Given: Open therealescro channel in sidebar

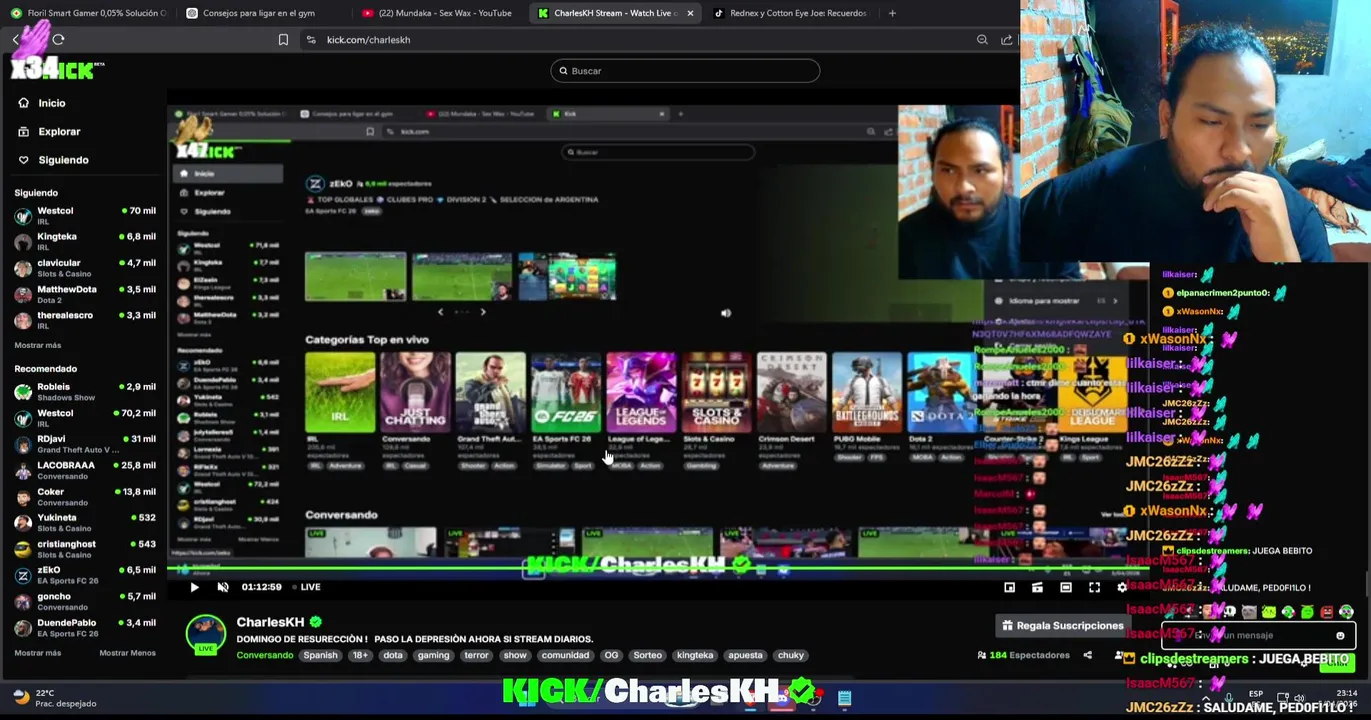Looking at the screenshot, I should pos(85,320).
